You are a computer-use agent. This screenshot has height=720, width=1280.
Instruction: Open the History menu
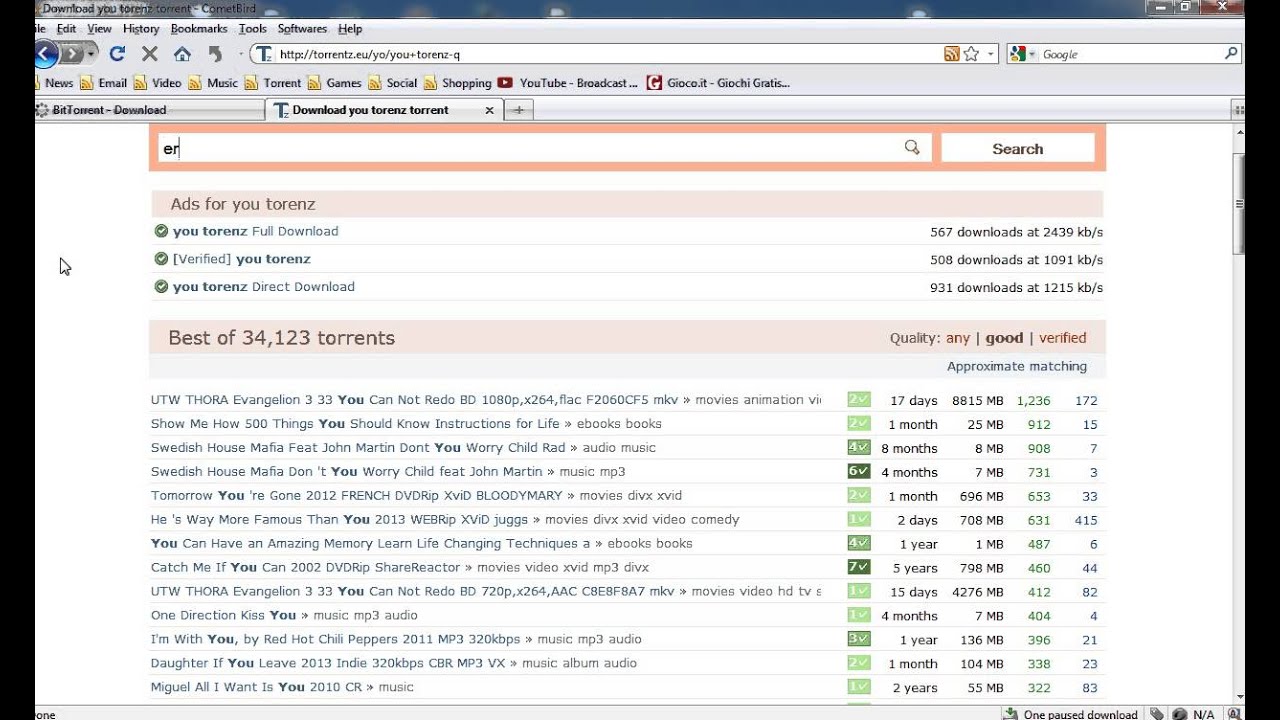click(141, 29)
